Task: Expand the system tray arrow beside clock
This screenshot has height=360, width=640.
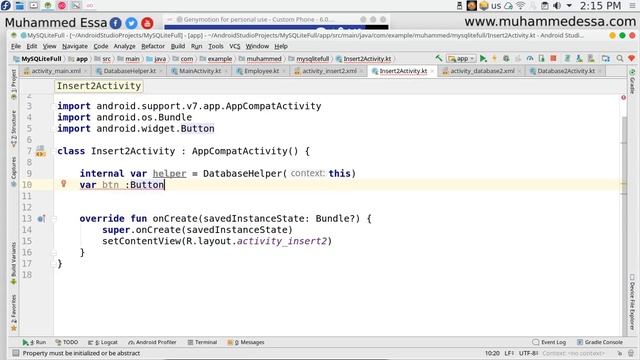Action: click(x=569, y=5)
